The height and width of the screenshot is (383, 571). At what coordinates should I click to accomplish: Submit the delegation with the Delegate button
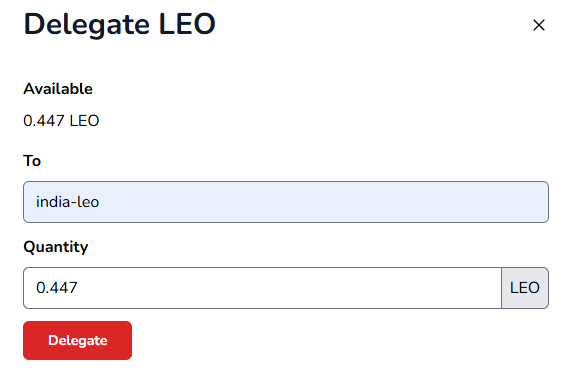77,340
